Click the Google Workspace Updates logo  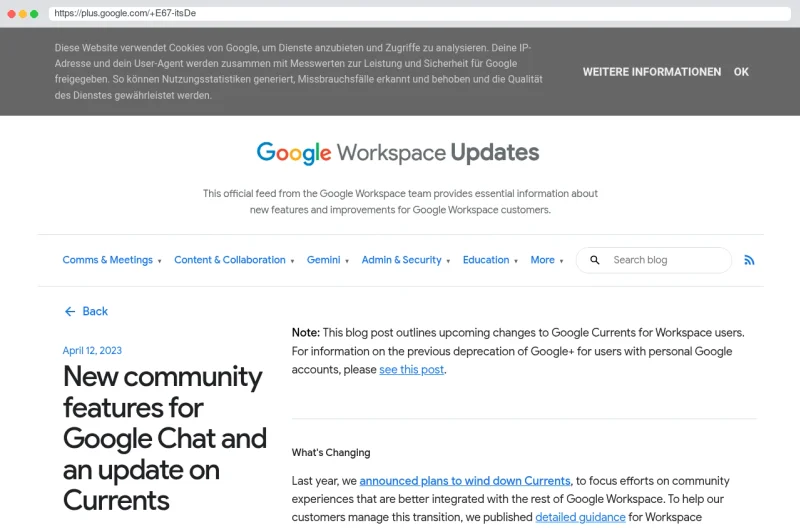click(398, 153)
